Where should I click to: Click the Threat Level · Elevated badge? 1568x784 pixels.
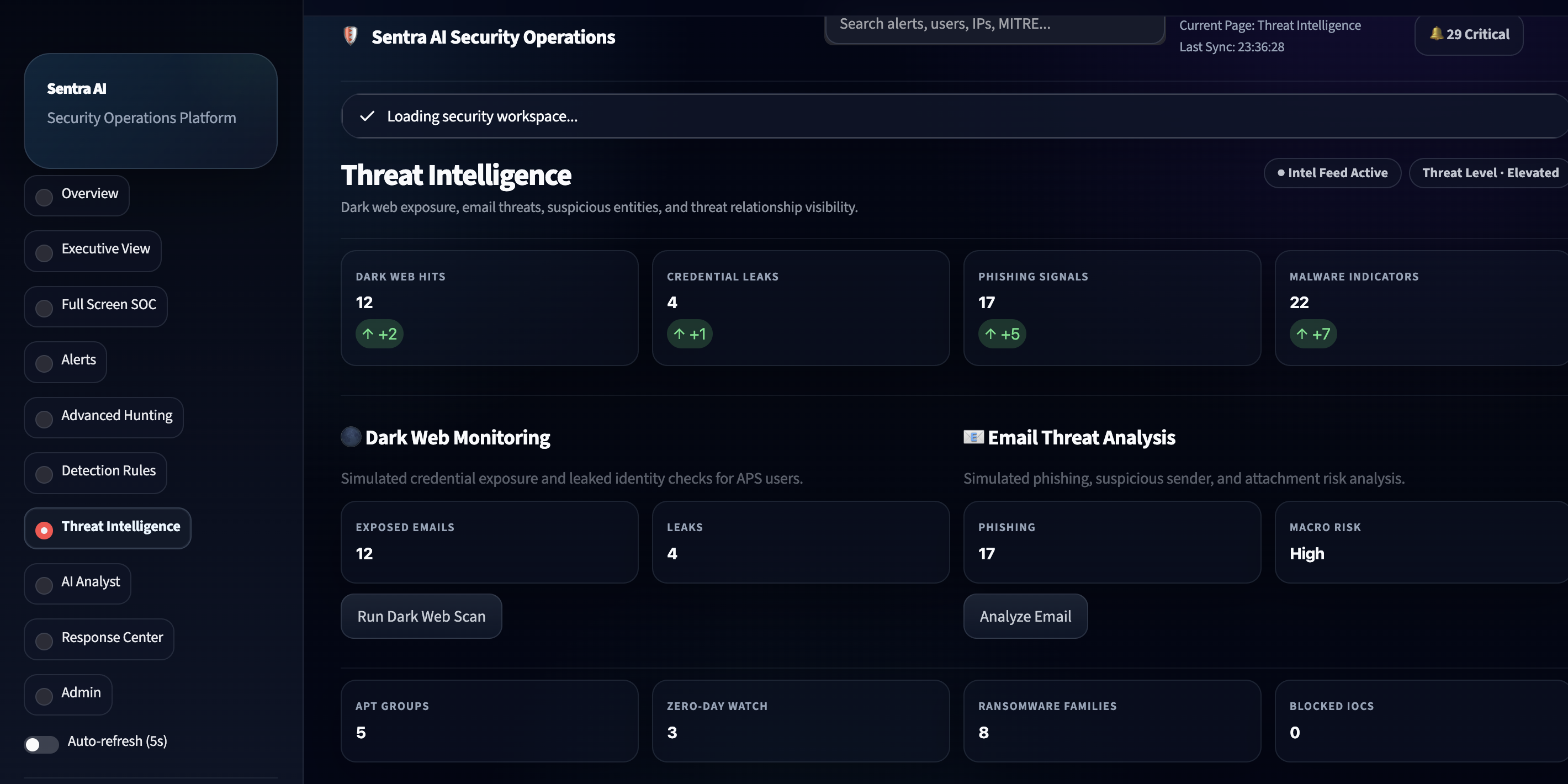[x=1490, y=173]
